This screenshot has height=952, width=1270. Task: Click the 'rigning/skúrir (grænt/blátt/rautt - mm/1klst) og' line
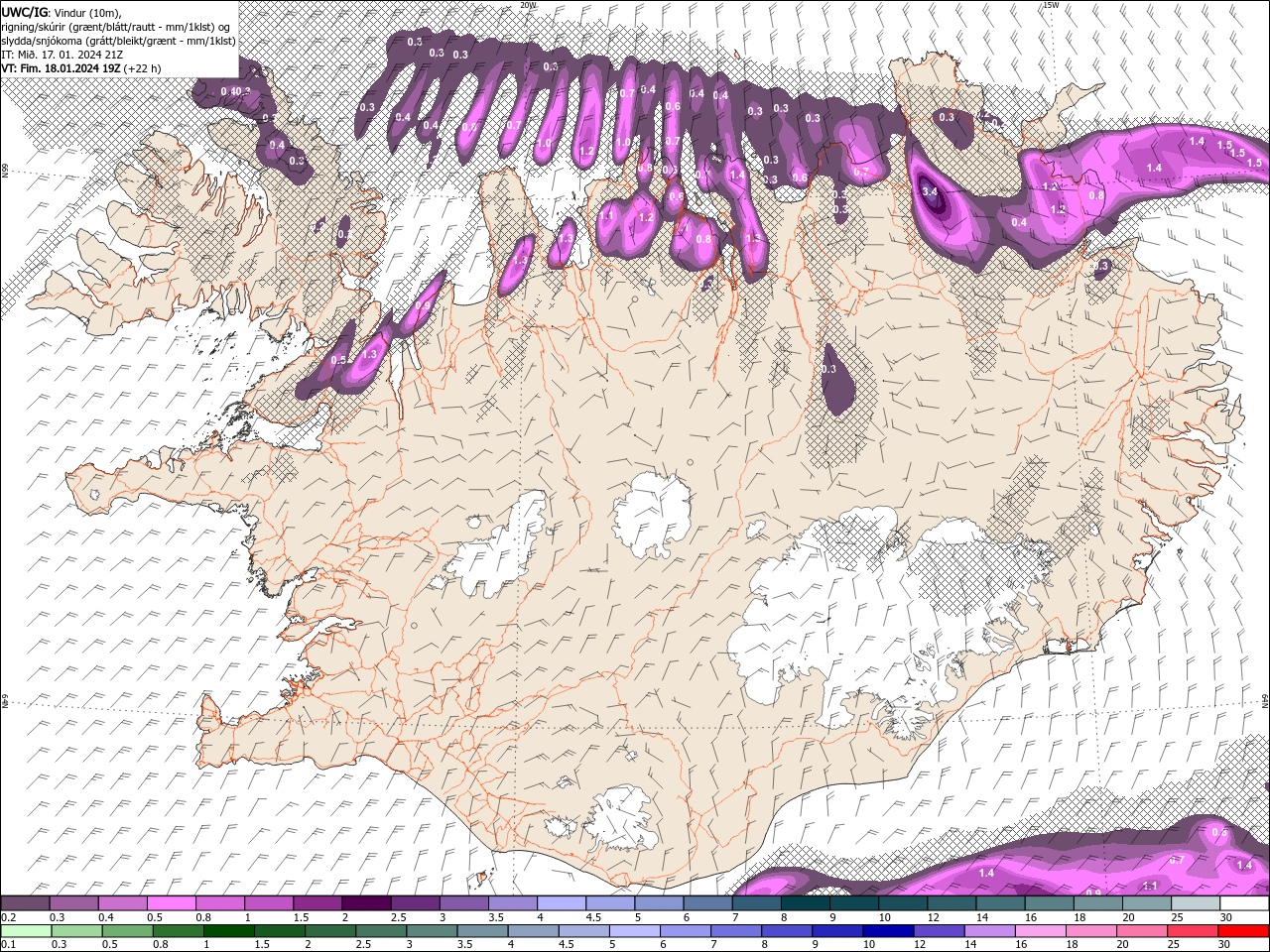(x=117, y=27)
